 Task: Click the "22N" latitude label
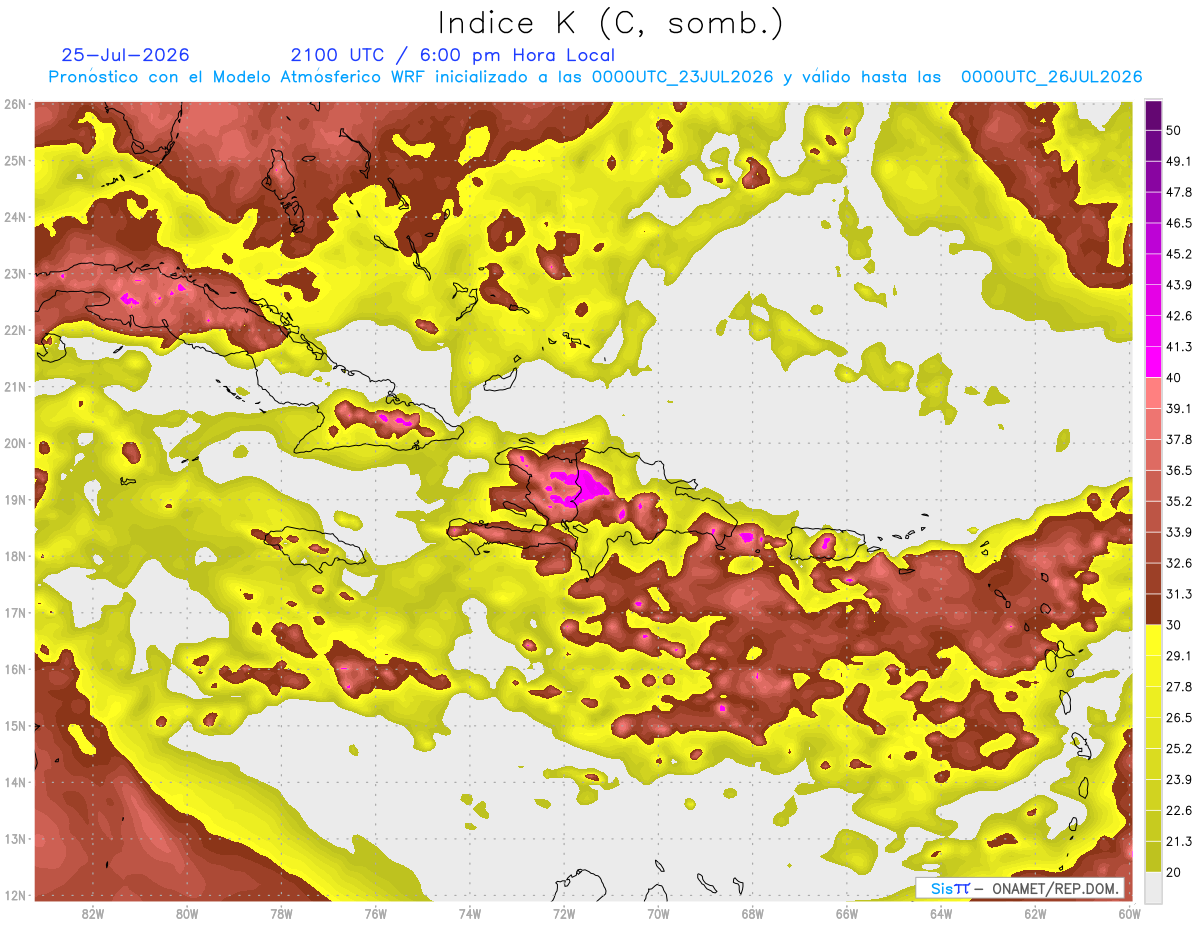[x=14, y=330]
